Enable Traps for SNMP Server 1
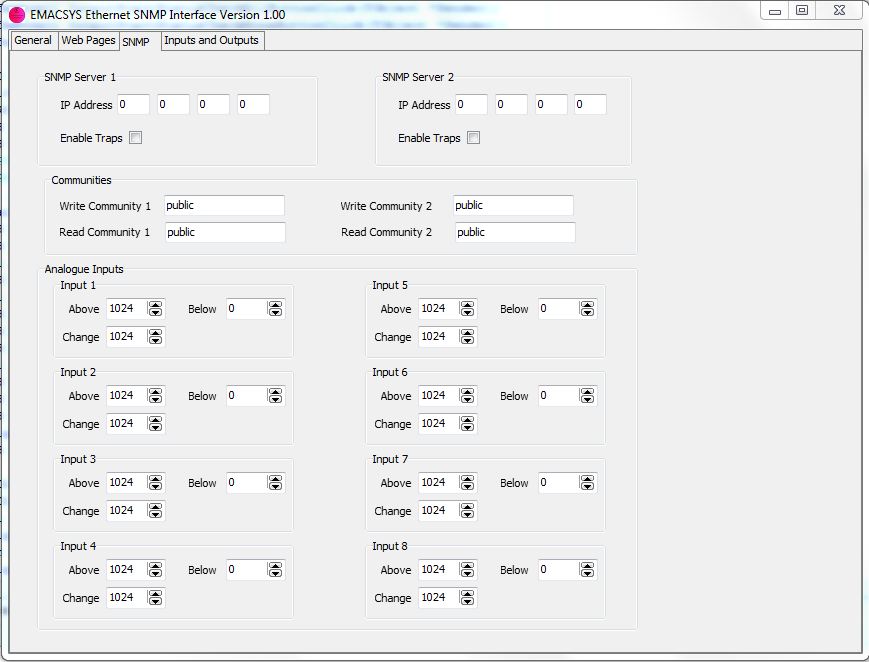This screenshot has height=662, width=869. 136,138
